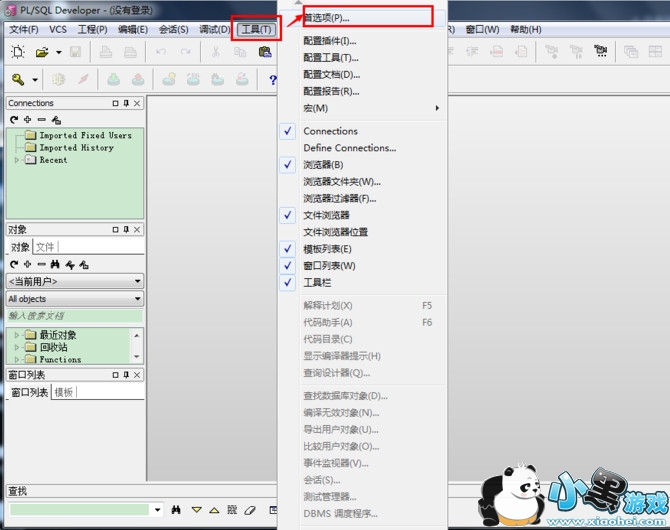670x530 pixels.
Task: Open the dropdown arrow beside Open icon
Action: (x=59, y=53)
